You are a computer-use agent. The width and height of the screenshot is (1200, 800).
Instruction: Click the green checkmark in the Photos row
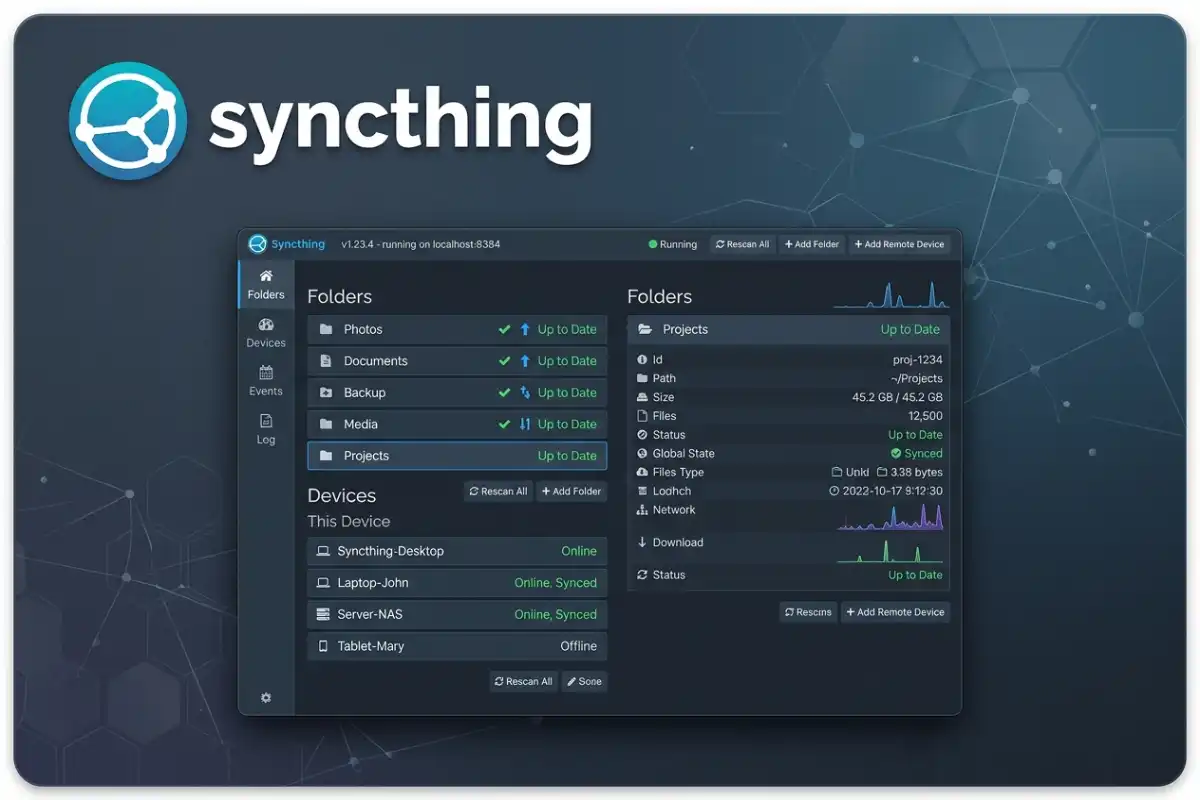click(x=505, y=329)
